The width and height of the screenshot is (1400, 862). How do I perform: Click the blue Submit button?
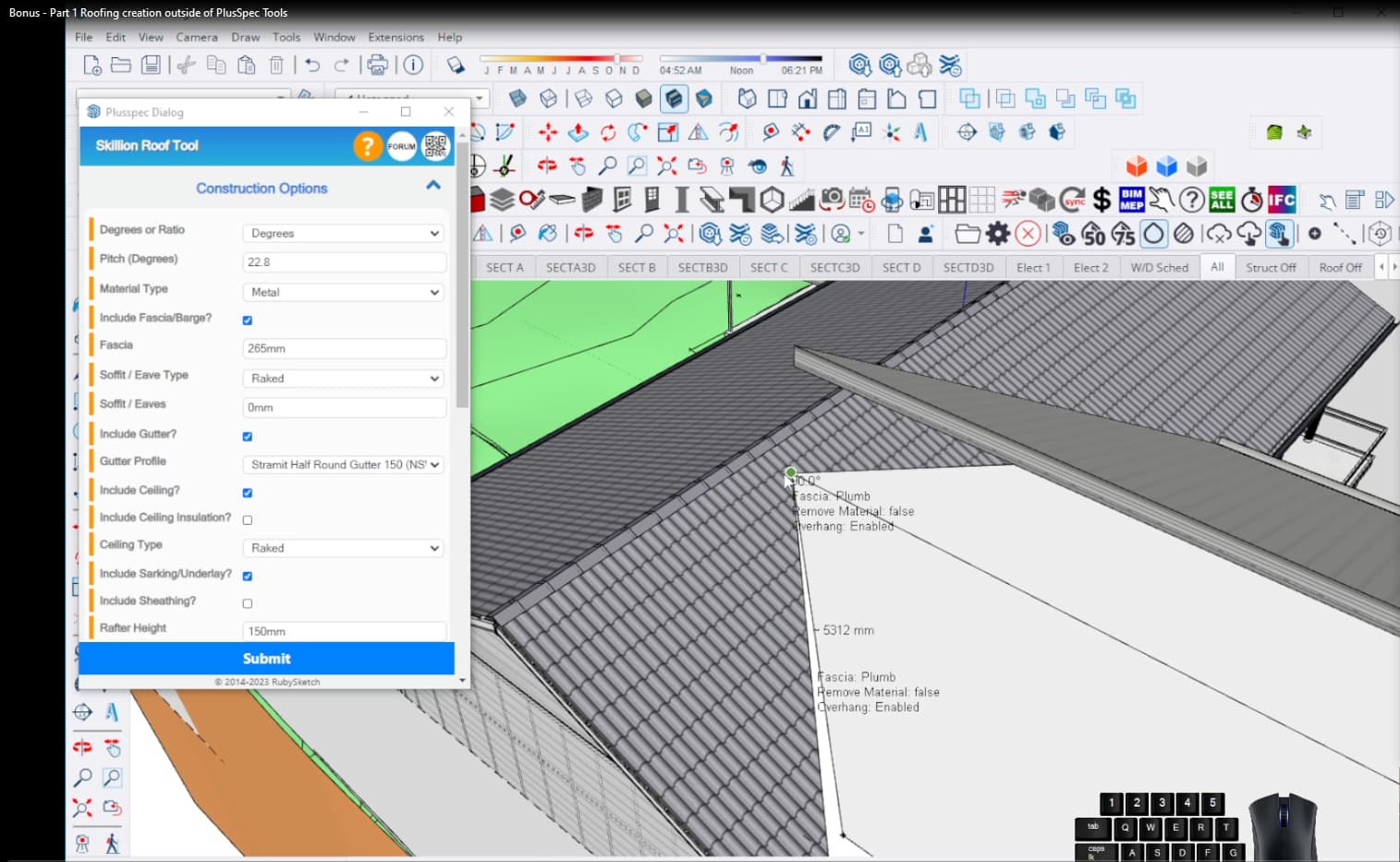[x=267, y=658]
